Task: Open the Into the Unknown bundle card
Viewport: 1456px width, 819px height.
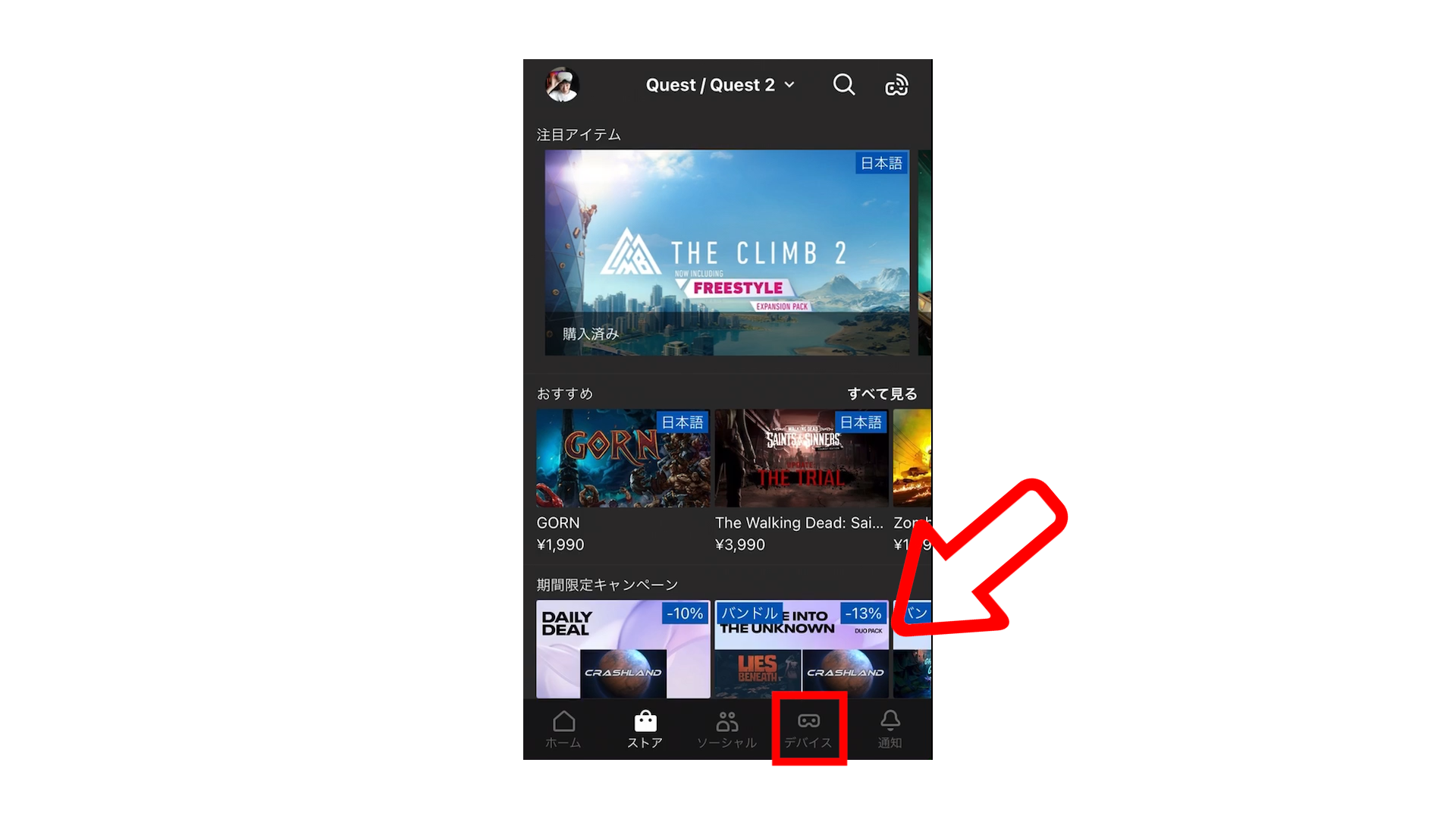Action: point(802,649)
